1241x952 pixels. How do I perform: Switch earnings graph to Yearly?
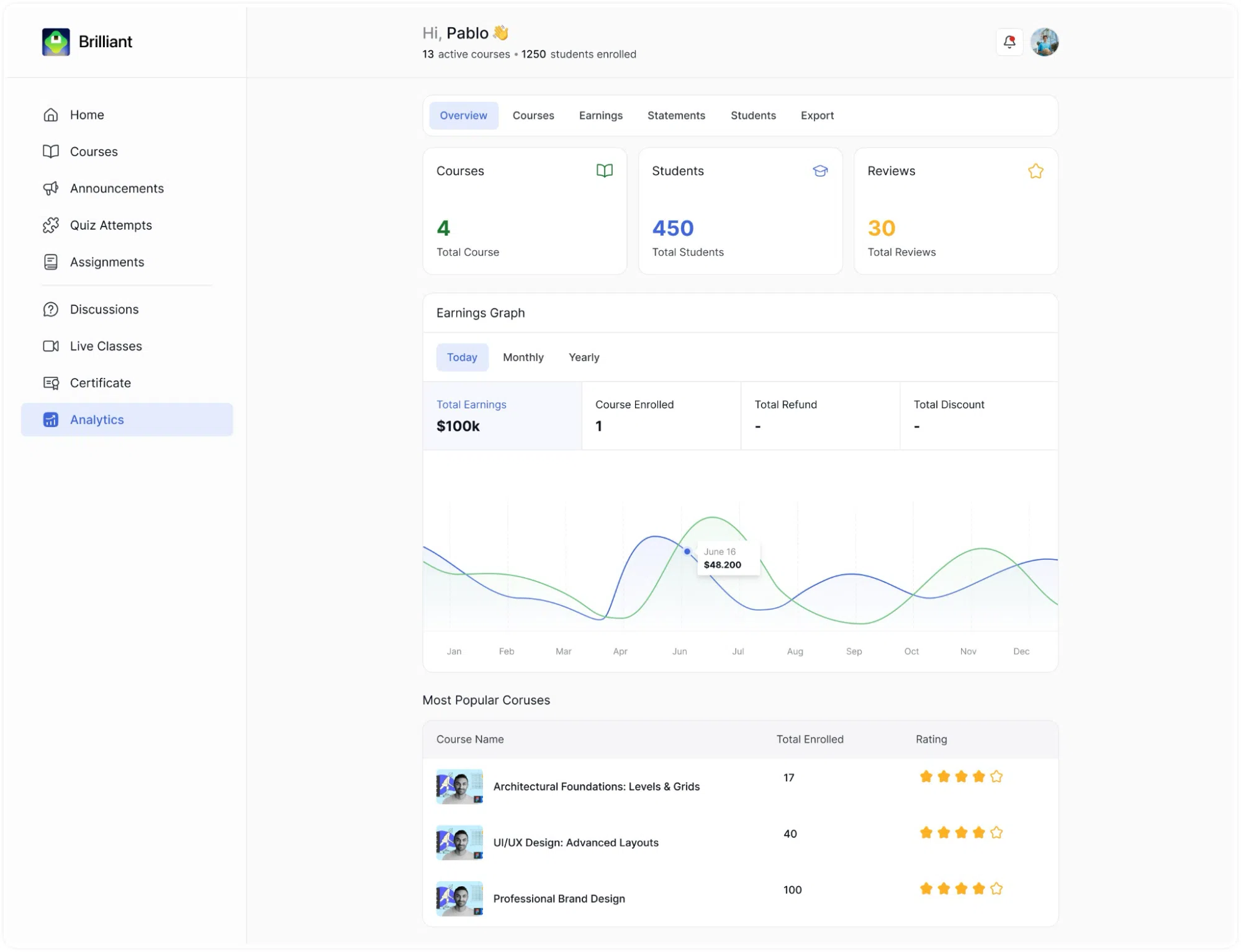tap(584, 357)
